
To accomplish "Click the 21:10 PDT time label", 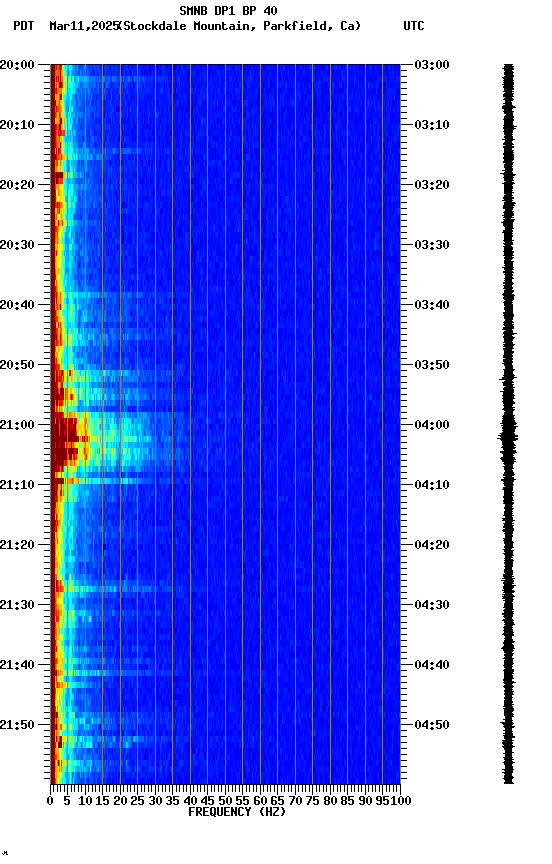I will [17, 485].
